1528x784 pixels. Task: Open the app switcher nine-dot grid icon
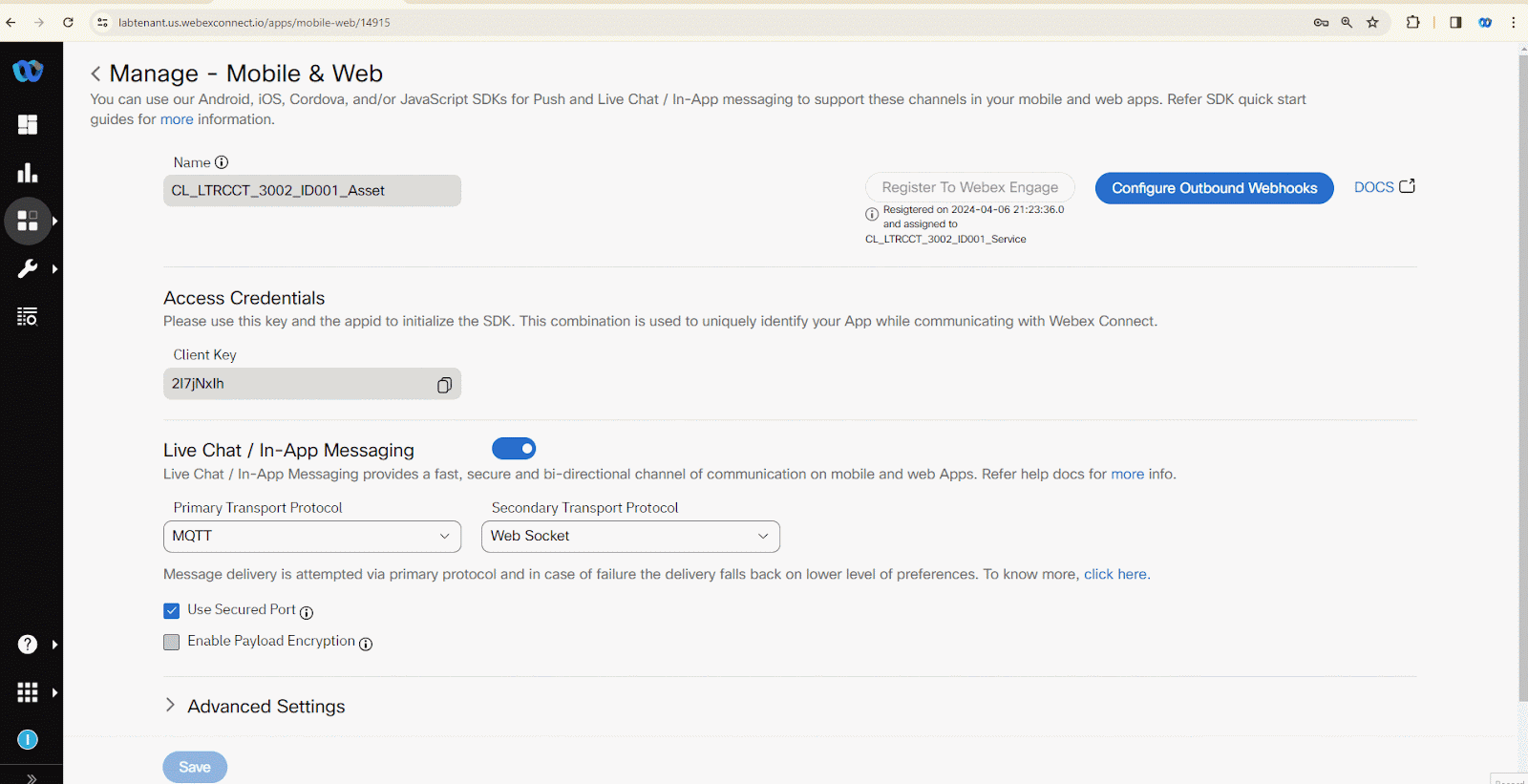[28, 692]
